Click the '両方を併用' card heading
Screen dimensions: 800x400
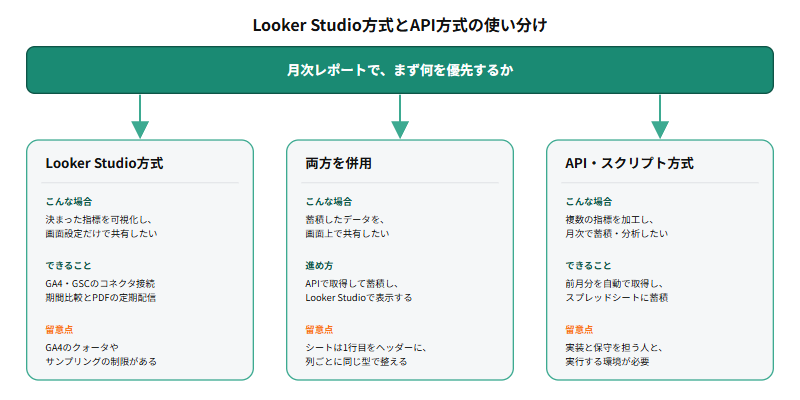tap(339, 163)
